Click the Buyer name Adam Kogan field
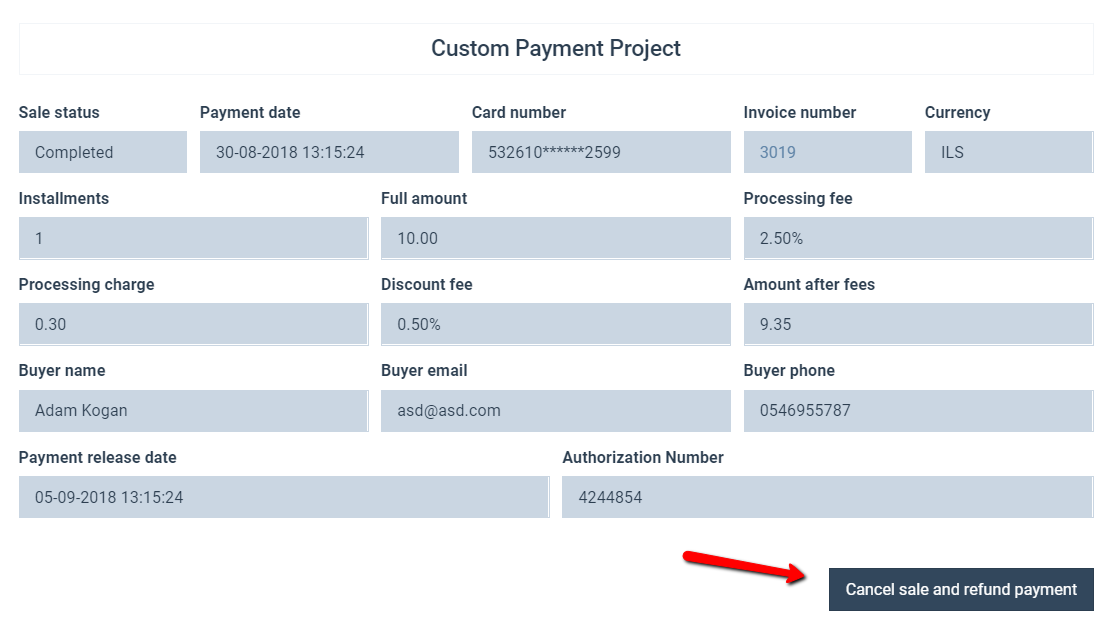 point(194,411)
